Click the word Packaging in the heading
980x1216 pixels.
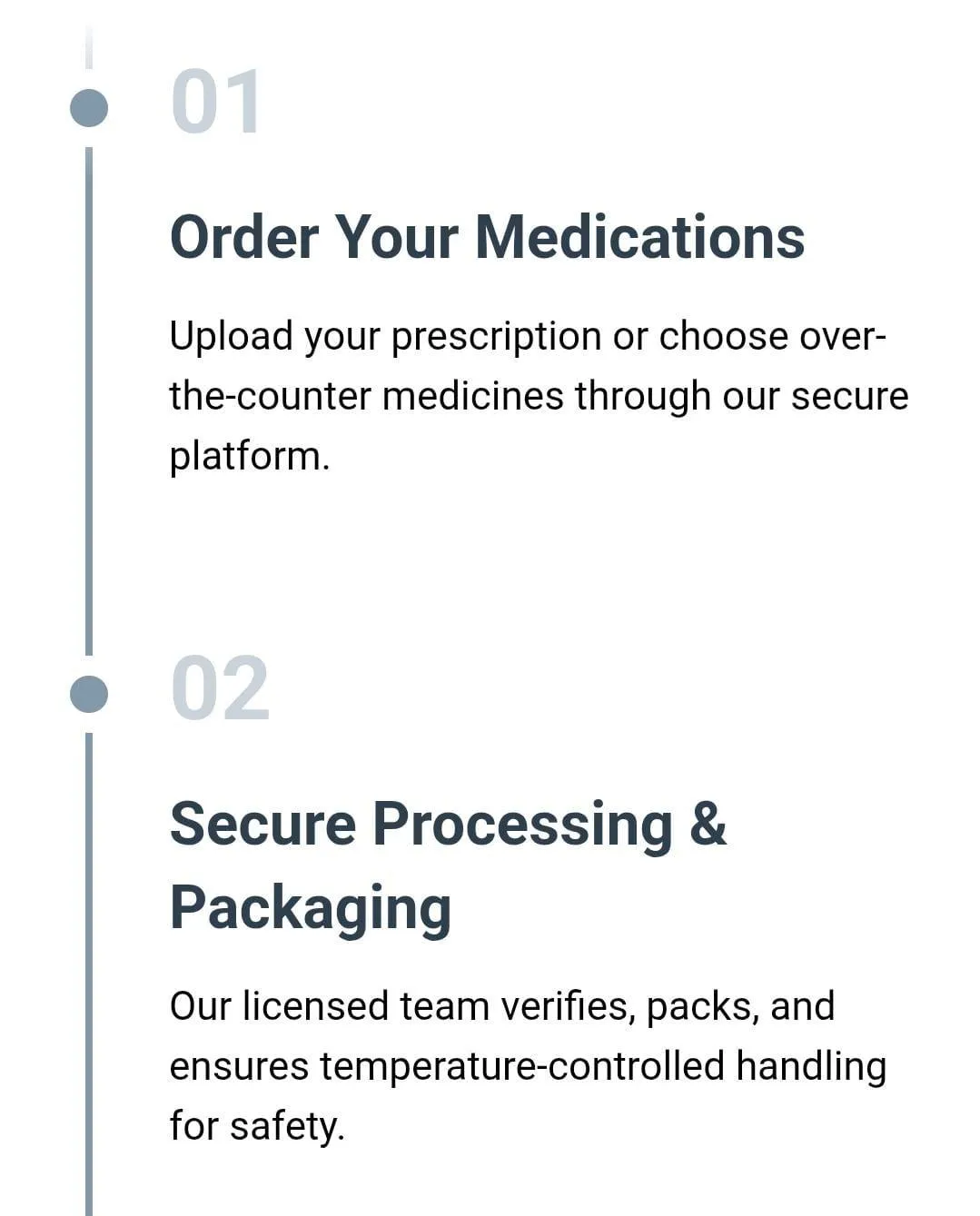(x=311, y=909)
